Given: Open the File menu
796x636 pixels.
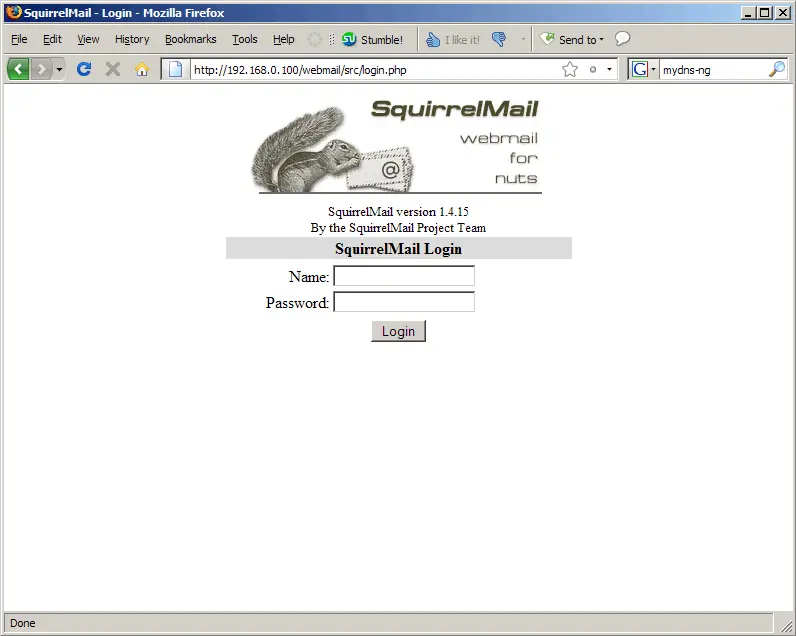Looking at the screenshot, I should pyautogui.click(x=19, y=39).
